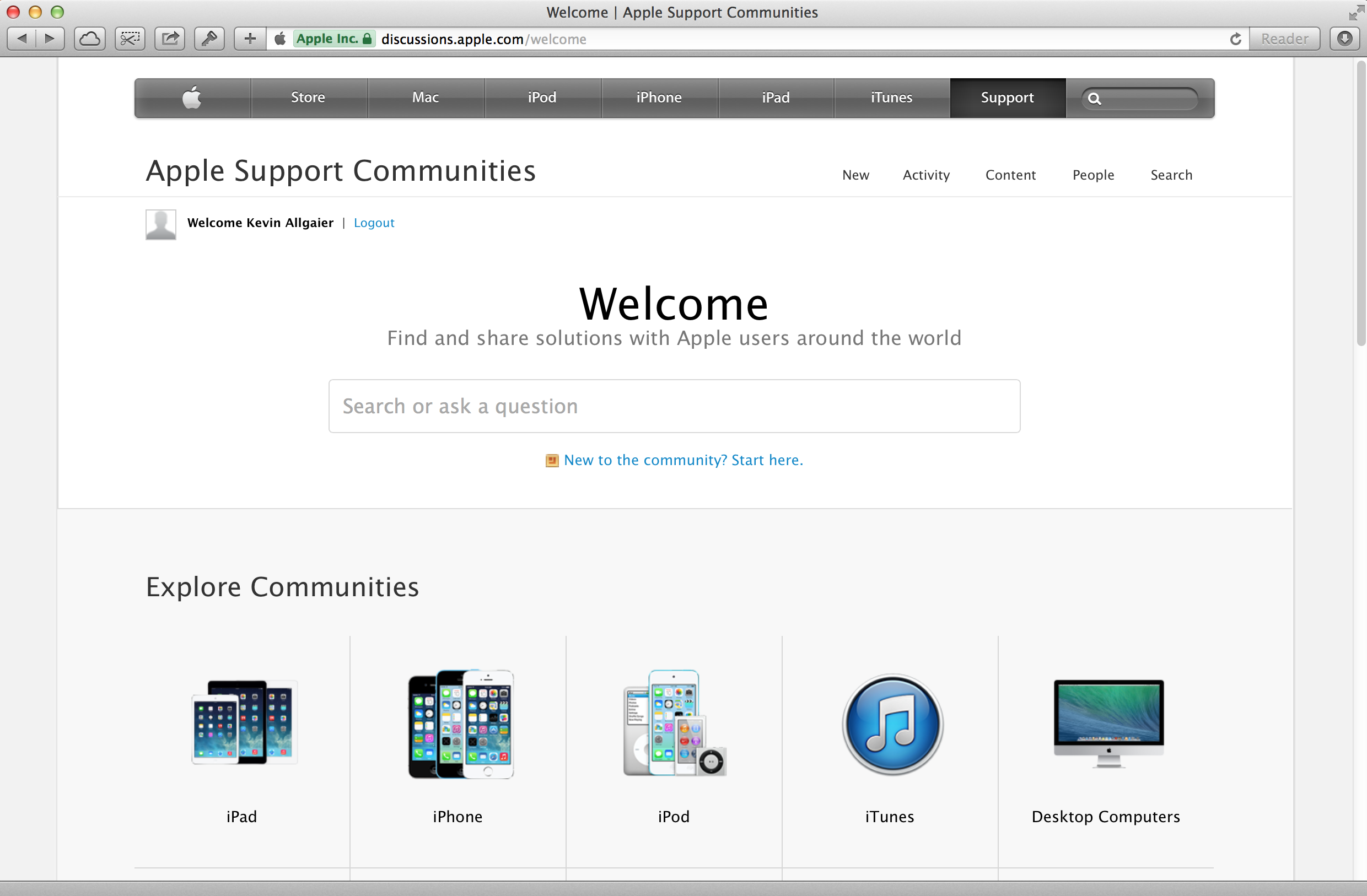
Task: Click the Logout link
Action: pyautogui.click(x=374, y=223)
